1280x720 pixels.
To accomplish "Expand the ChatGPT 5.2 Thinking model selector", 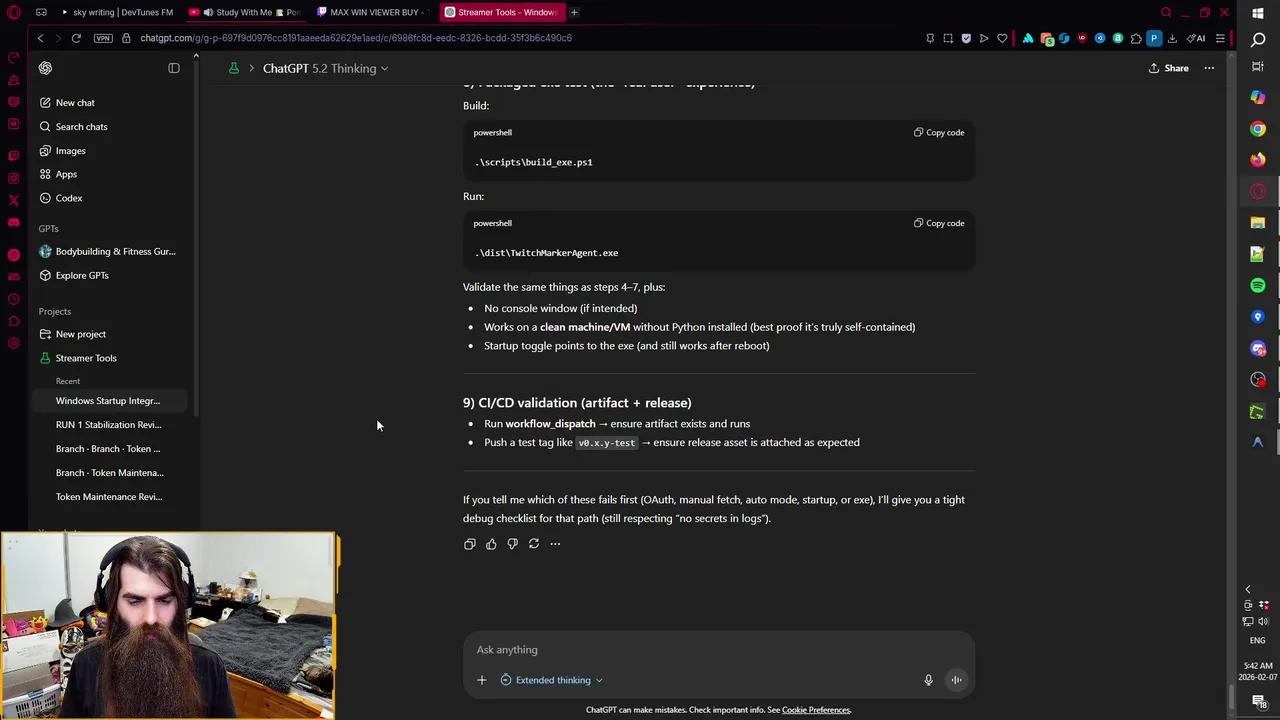I will pyautogui.click(x=325, y=68).
